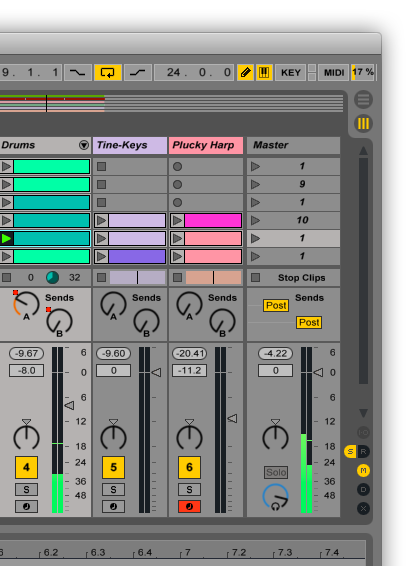This screenshot has height=566, width=414.
Task: Click the CPU load meter 17 %
Action: coord(363,73)
